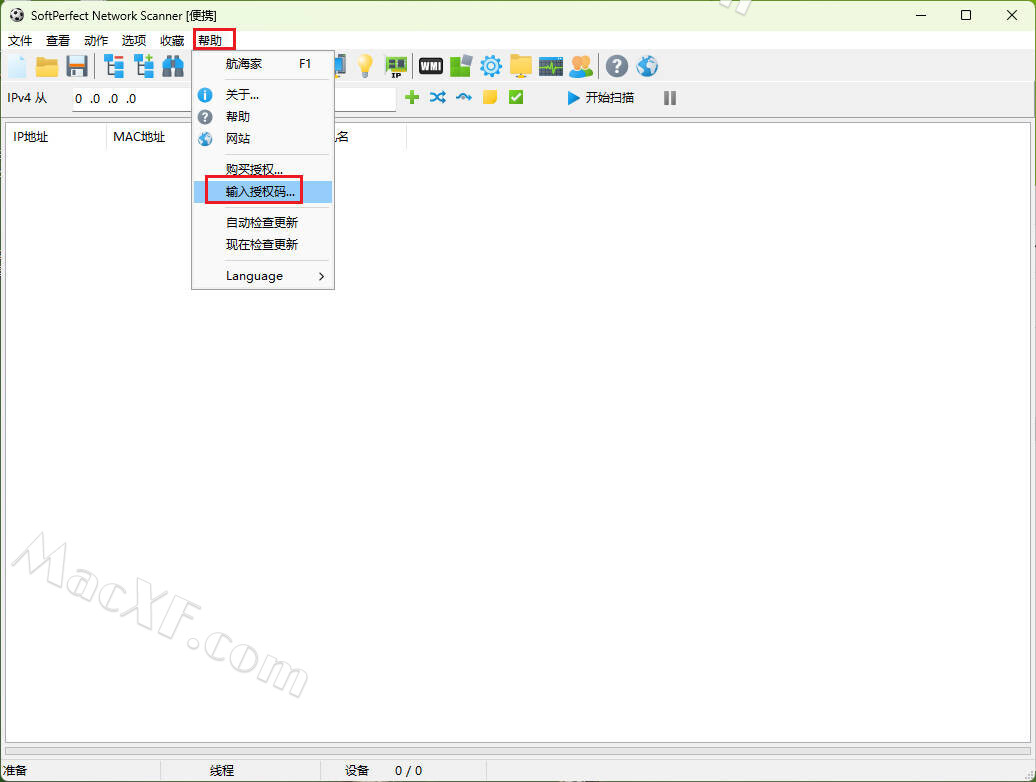
Task: Choose 现在检查更新 from the help menu
Action: coord(263,244)
